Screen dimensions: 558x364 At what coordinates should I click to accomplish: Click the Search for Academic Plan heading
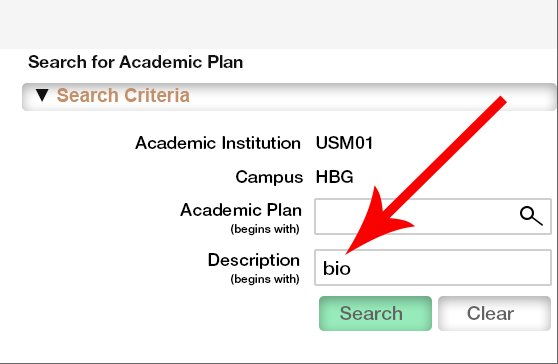pos(136,62)
